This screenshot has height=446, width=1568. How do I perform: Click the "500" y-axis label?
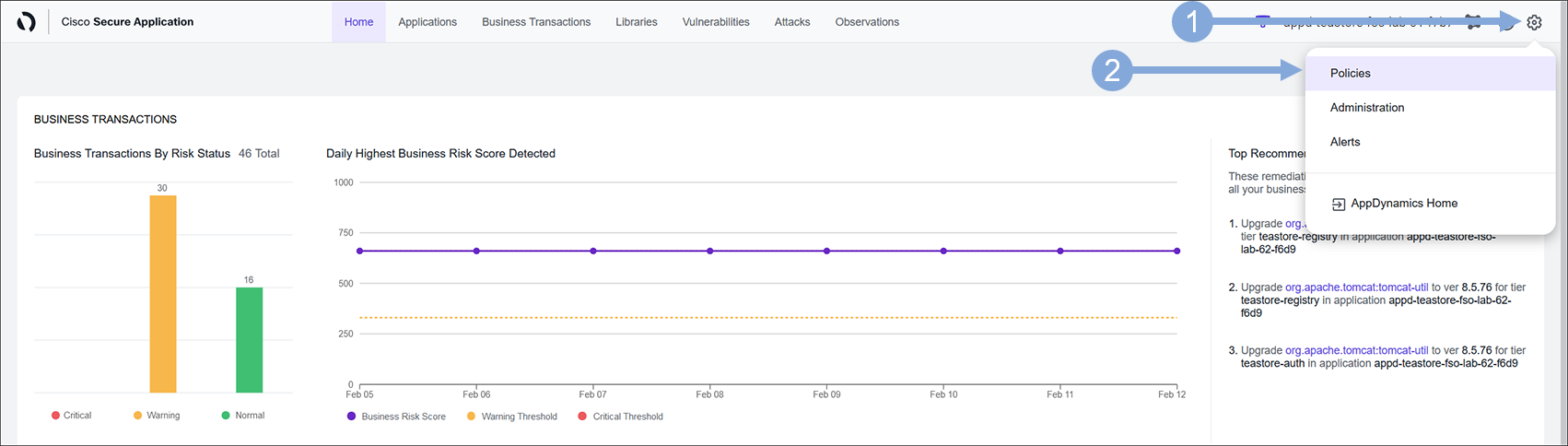point(345,284)
